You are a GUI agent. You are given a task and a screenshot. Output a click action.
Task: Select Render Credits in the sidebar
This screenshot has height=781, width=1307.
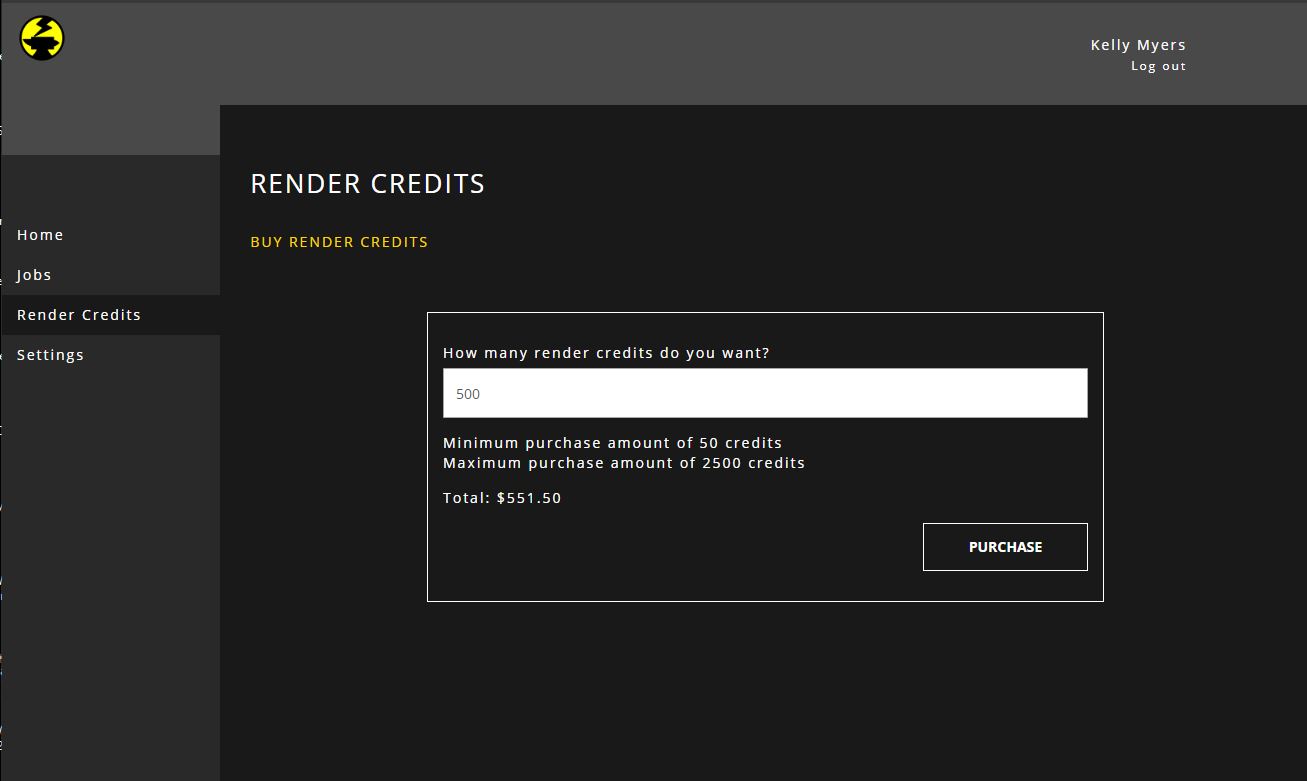79,315
